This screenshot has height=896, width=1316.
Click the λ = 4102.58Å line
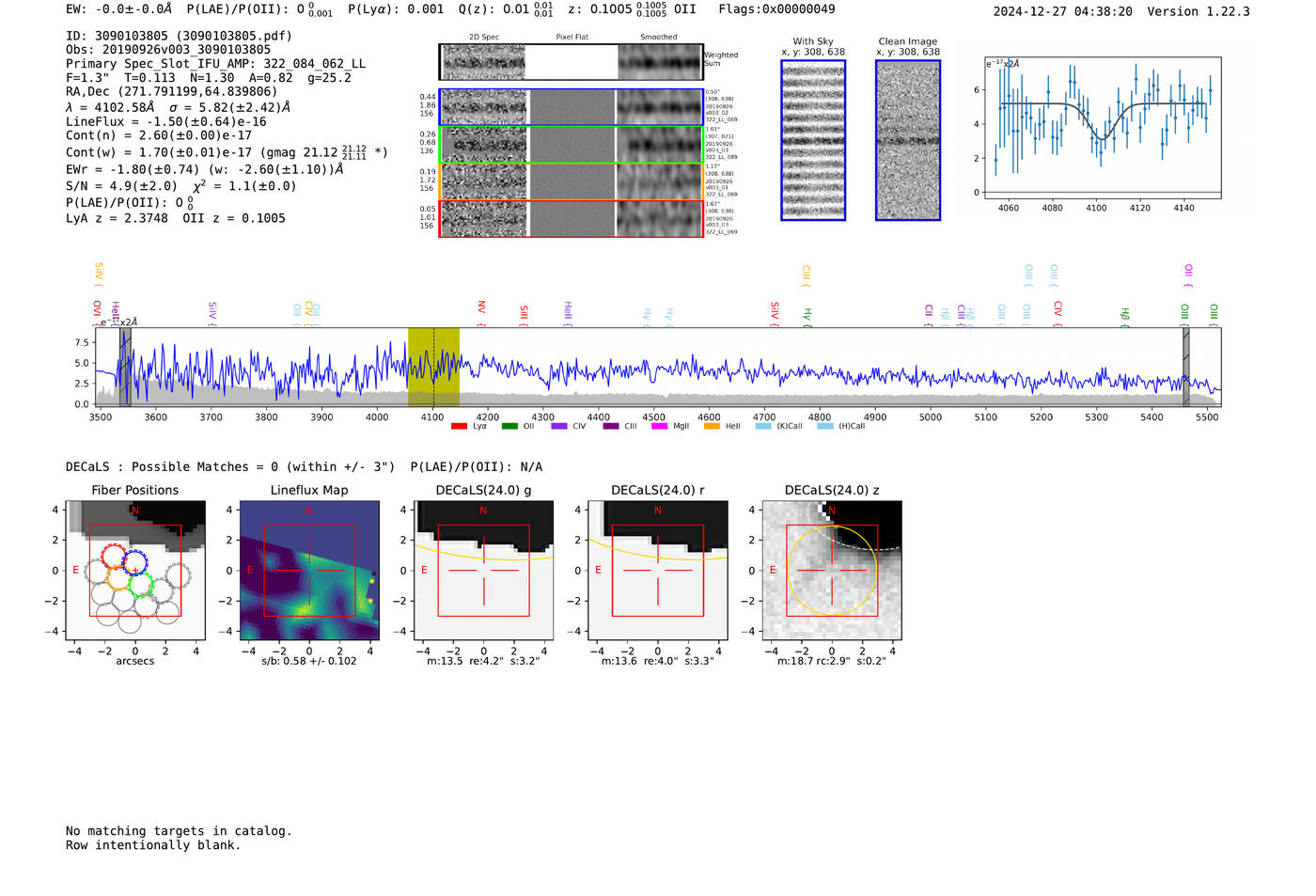pos(179,107)
